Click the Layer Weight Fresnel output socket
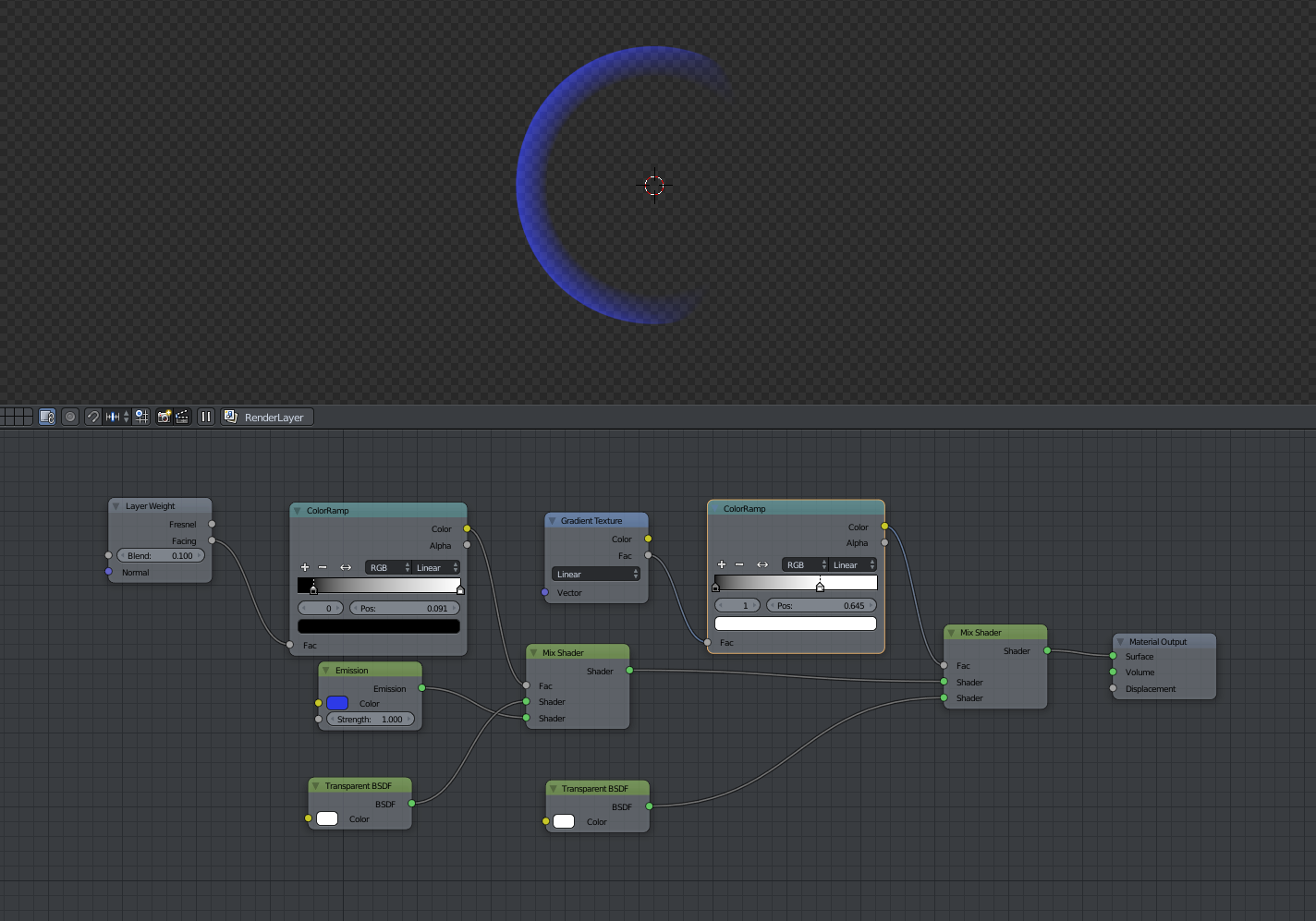The width and height of the screenshot is (1316, 921). [213, 524]
